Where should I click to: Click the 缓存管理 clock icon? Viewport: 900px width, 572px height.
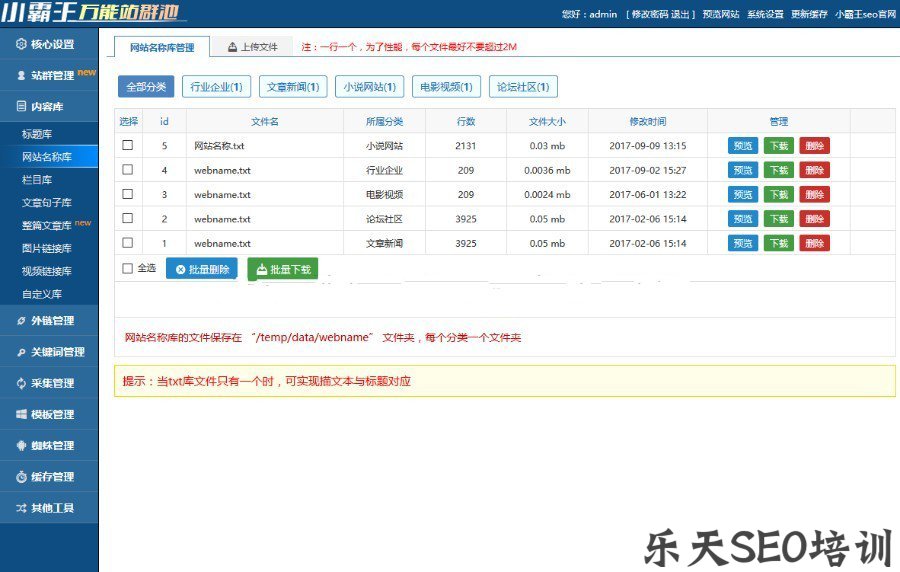coord(21,477)
